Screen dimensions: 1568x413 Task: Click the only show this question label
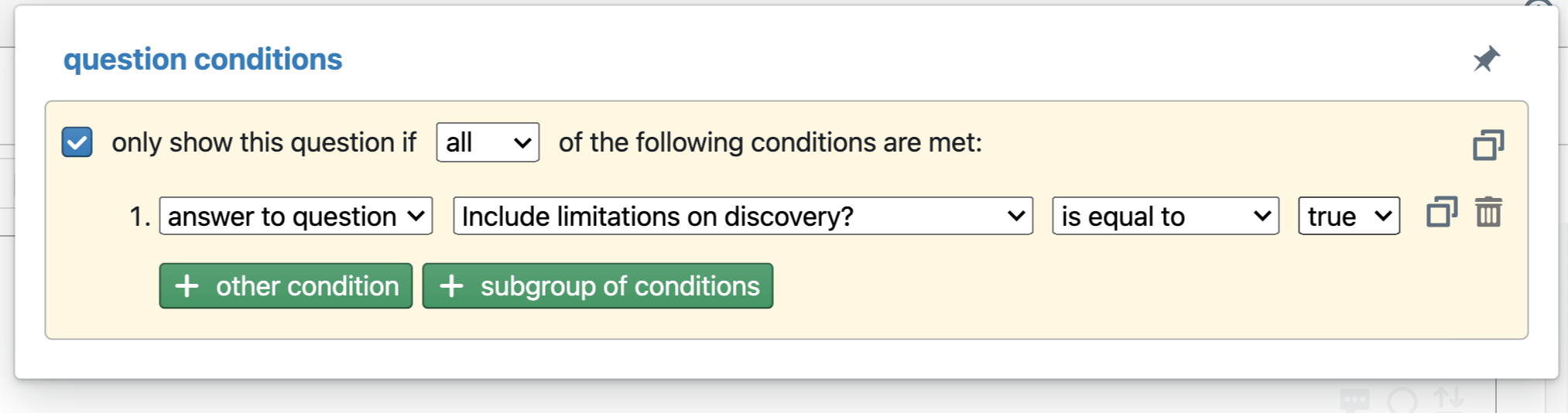pyautogui.click(x=264, y=142)
